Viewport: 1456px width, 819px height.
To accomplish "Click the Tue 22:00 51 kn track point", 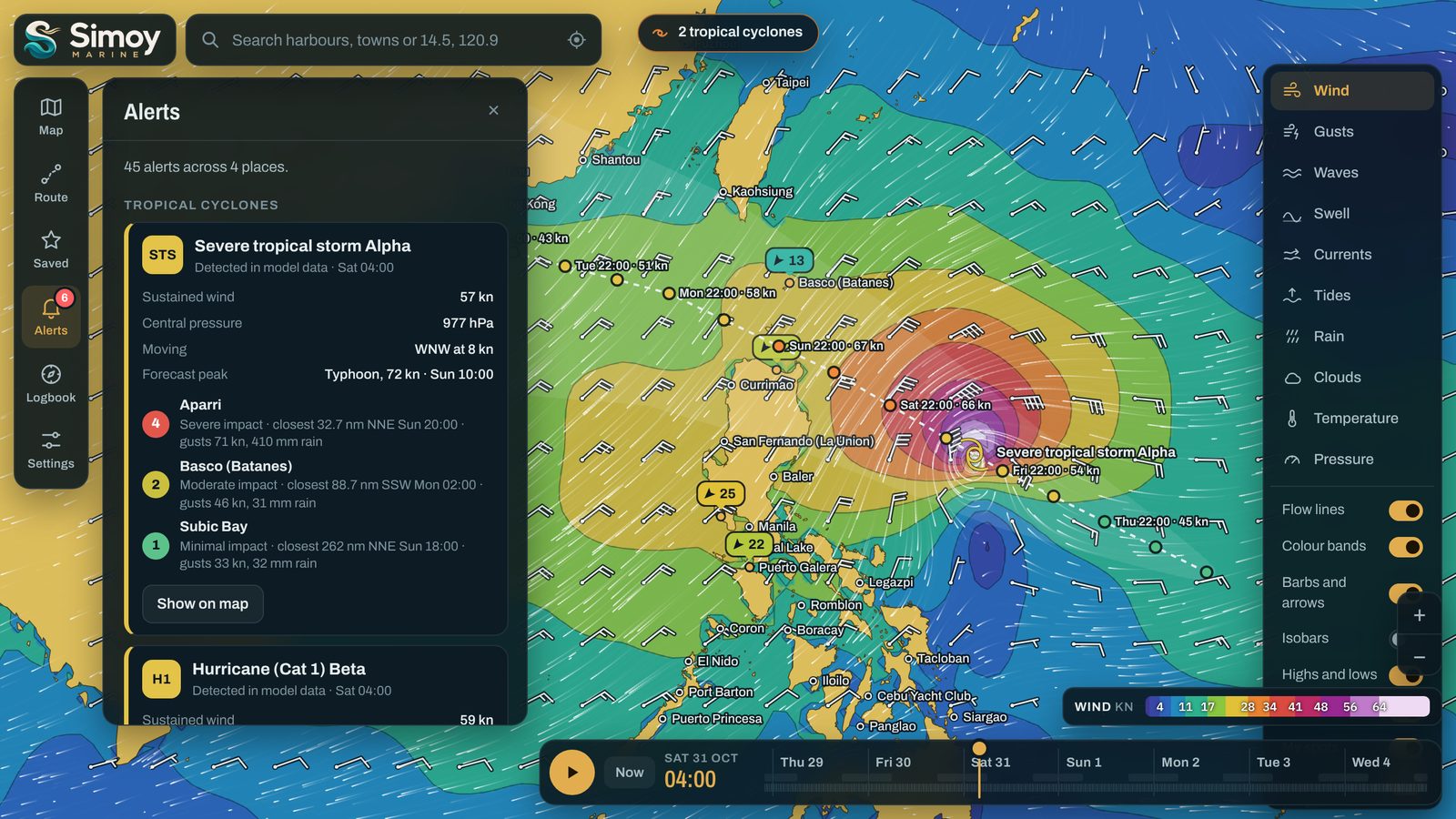I will point(565,266).
